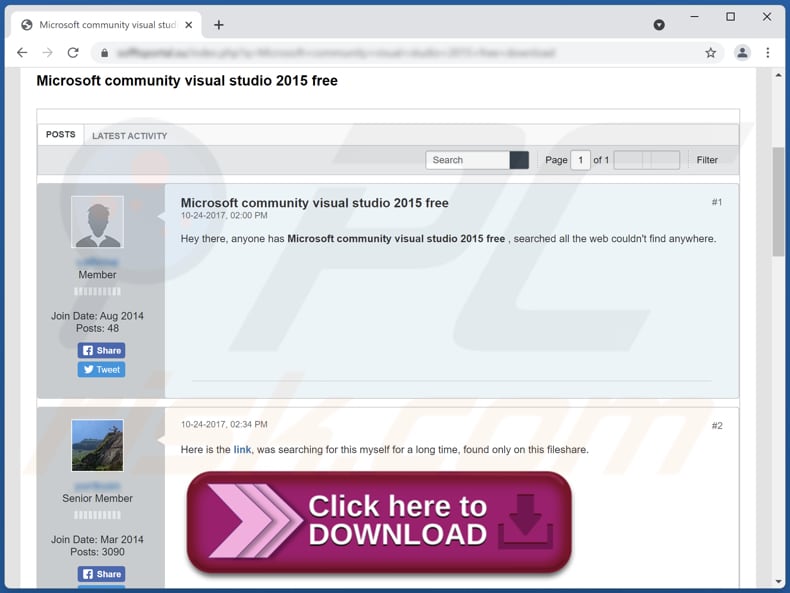Click the '10-24-2017, 02:00 PM' timestamp
This screenshot has height=593, width=790.
click(224, 216)
